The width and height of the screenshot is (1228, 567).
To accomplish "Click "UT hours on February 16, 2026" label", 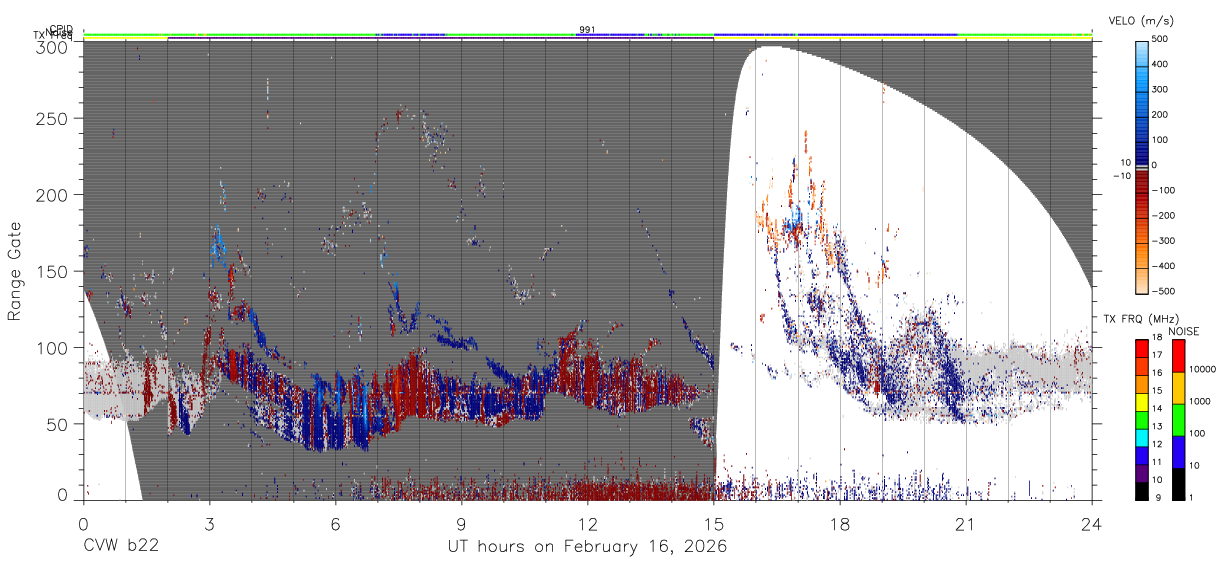I will pos(587,547).
